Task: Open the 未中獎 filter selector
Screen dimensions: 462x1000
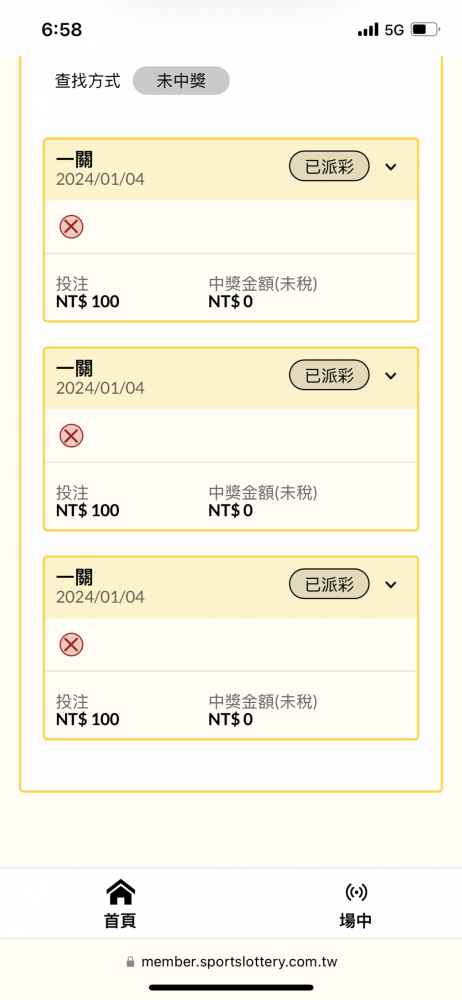Action: [x=181, y=81]
